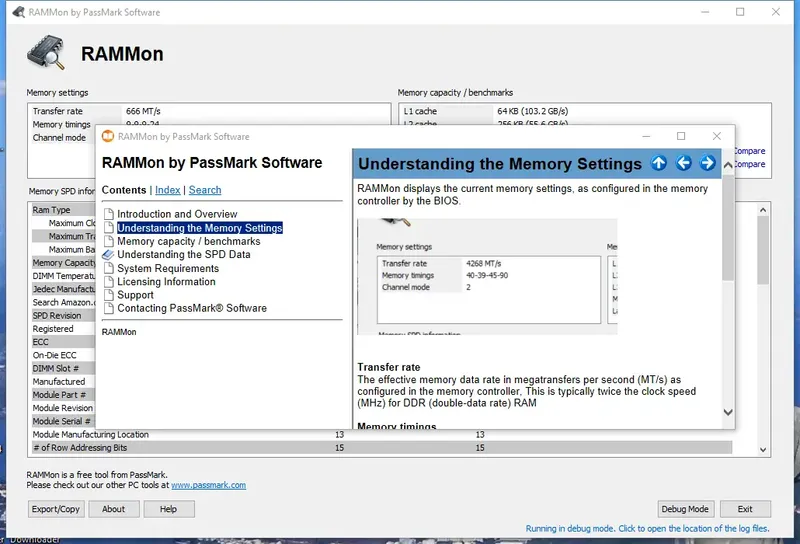Select the Ram Type row in SPD list
Viewport: 800px width, 544px height.
[63, 210]
